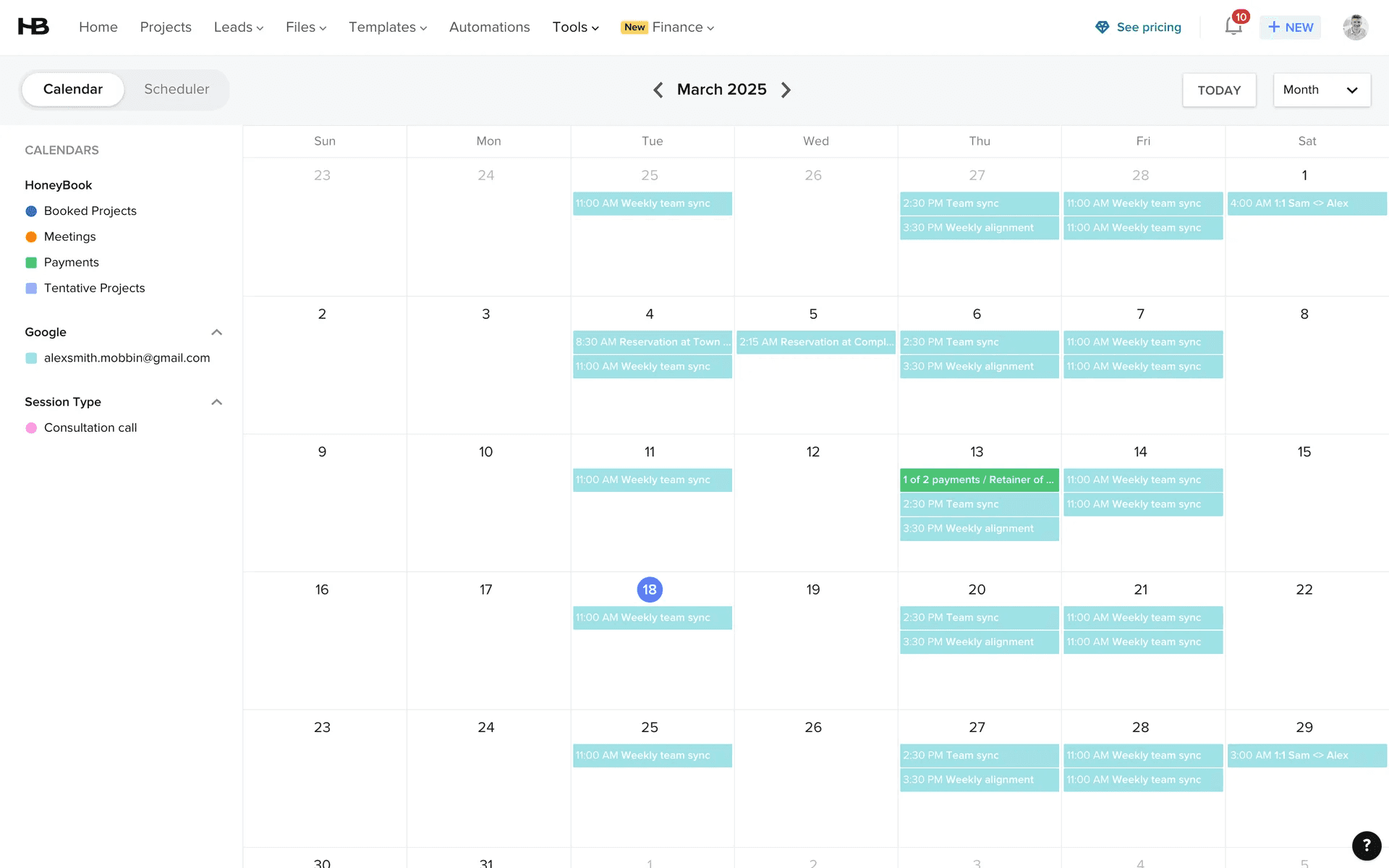Toggle alexsmith.mobbin@gmail.com Google calendar
1389x868 pixels.
click(x=31, y=358)
